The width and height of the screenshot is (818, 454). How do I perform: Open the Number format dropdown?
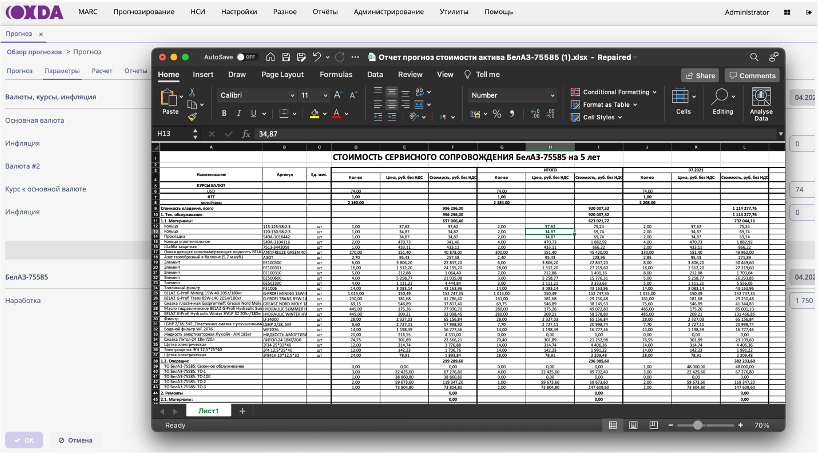pos(510,95)
